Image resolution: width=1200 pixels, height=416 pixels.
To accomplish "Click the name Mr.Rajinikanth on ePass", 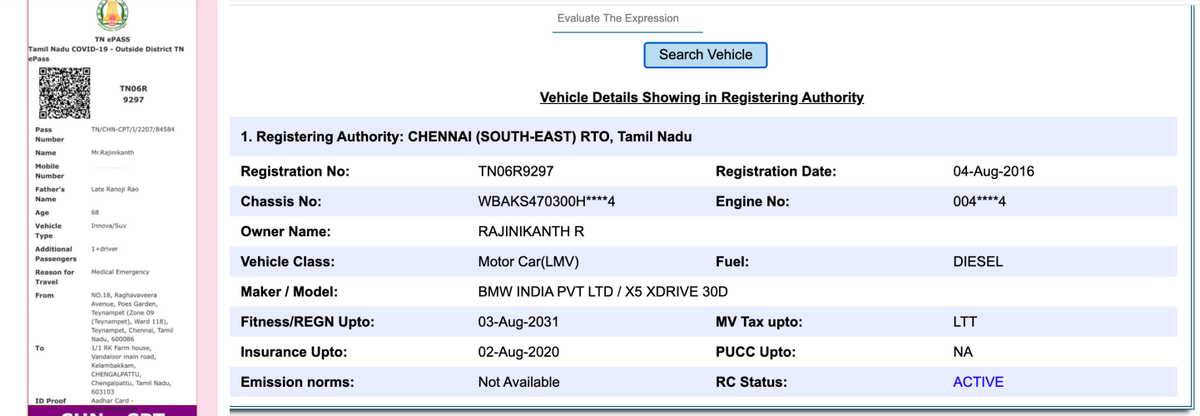I will coord(113,152).
